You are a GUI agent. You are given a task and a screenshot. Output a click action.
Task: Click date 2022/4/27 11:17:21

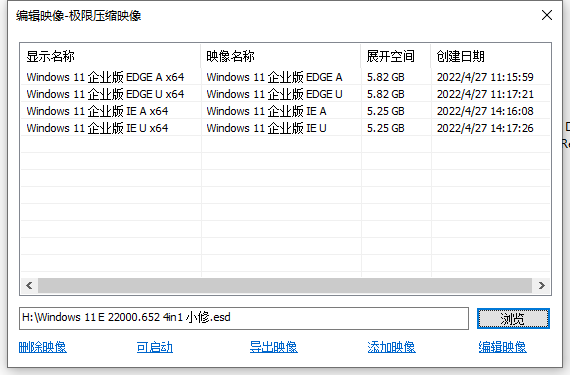485,94
